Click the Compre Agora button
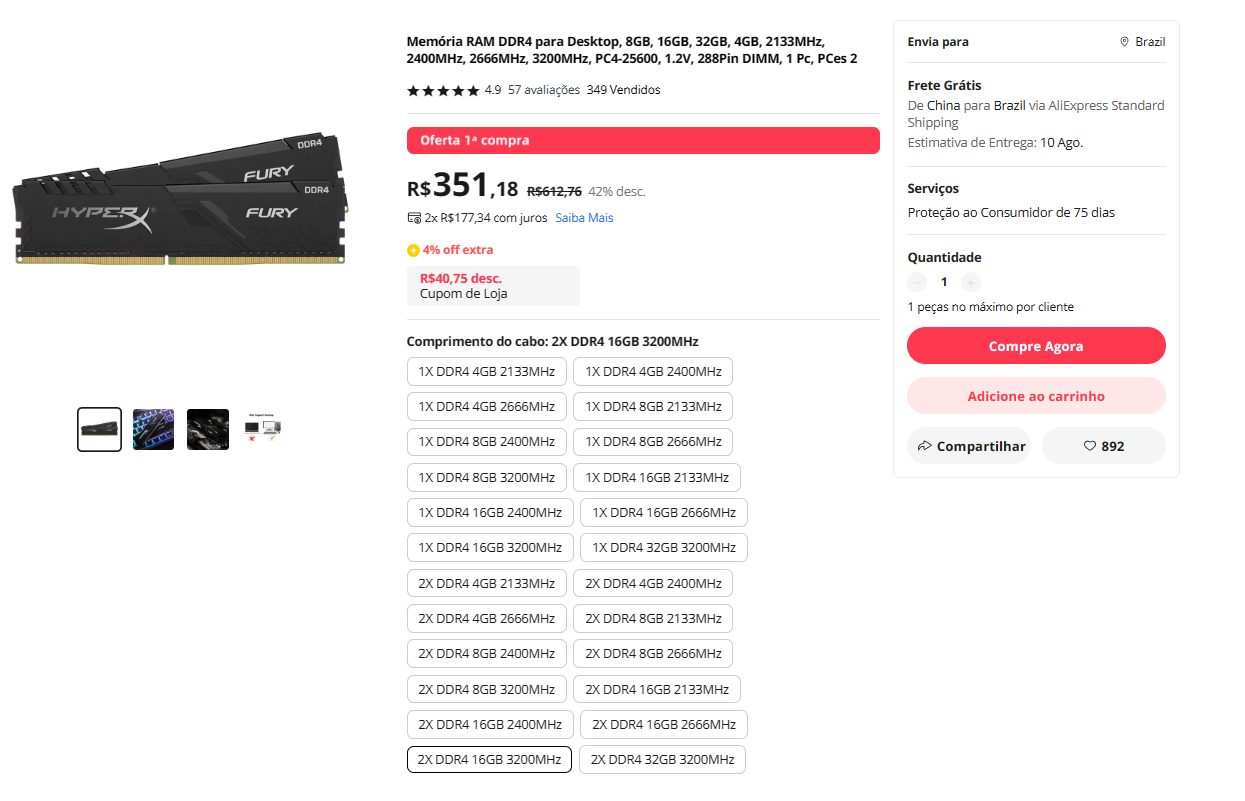Screen dimensions: 1245x801 [1036, 346]
